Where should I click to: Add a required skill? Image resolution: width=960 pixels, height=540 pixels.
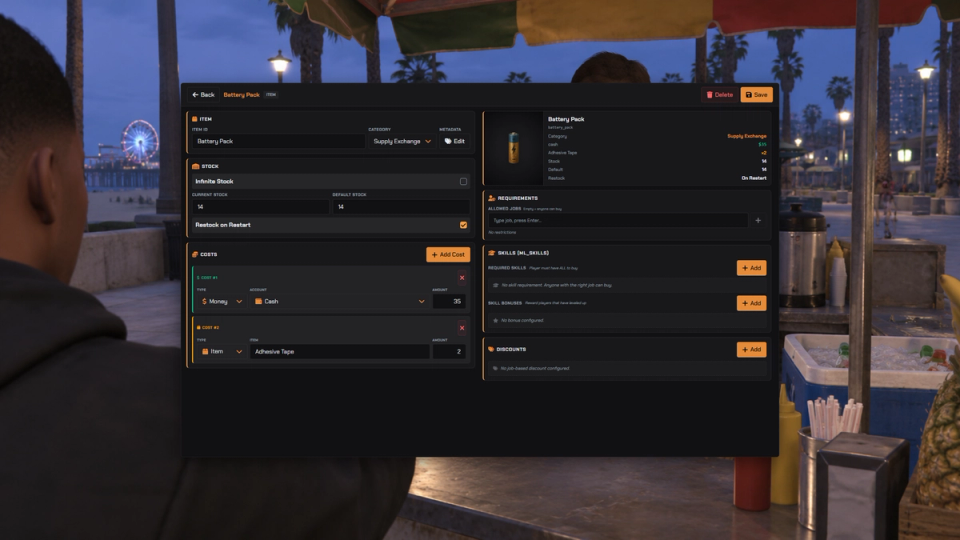[751, 268]
